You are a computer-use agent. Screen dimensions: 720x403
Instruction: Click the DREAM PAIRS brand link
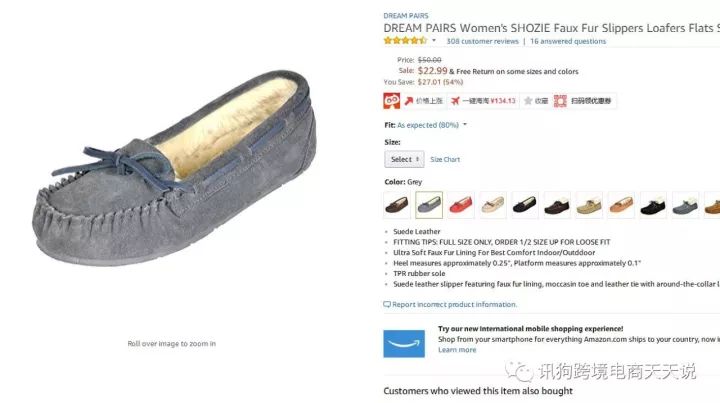point(406,16)
